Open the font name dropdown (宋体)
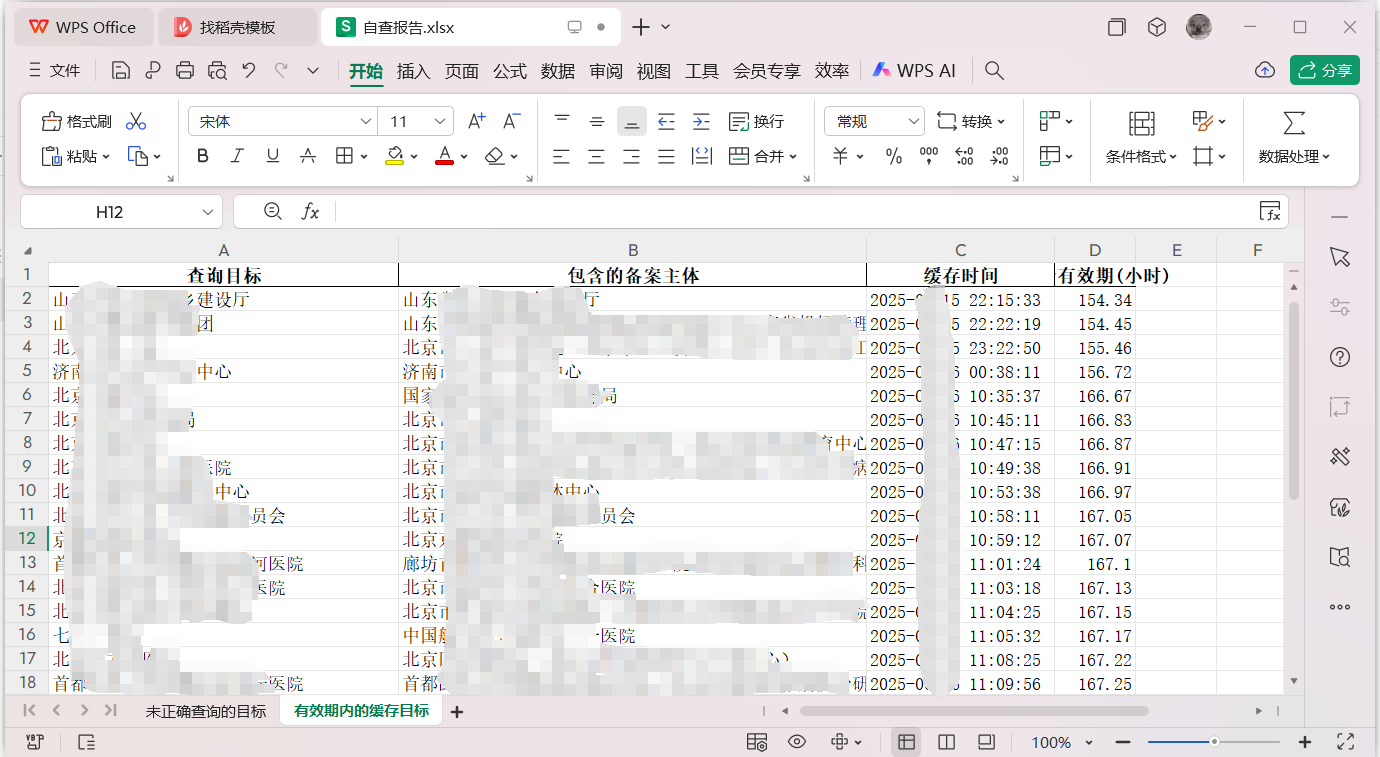 click(366, 121)
